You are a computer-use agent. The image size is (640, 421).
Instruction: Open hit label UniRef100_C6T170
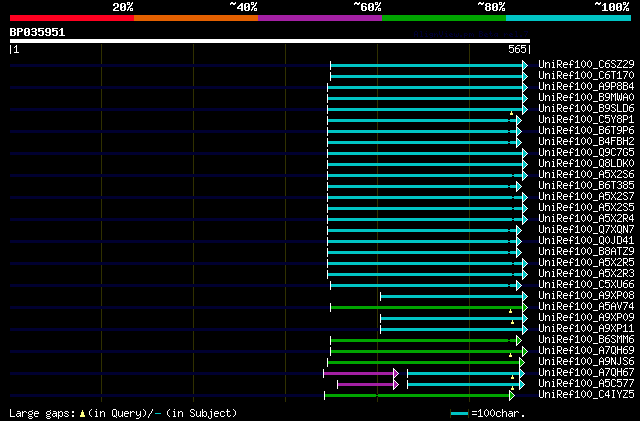tap(586, 76)
